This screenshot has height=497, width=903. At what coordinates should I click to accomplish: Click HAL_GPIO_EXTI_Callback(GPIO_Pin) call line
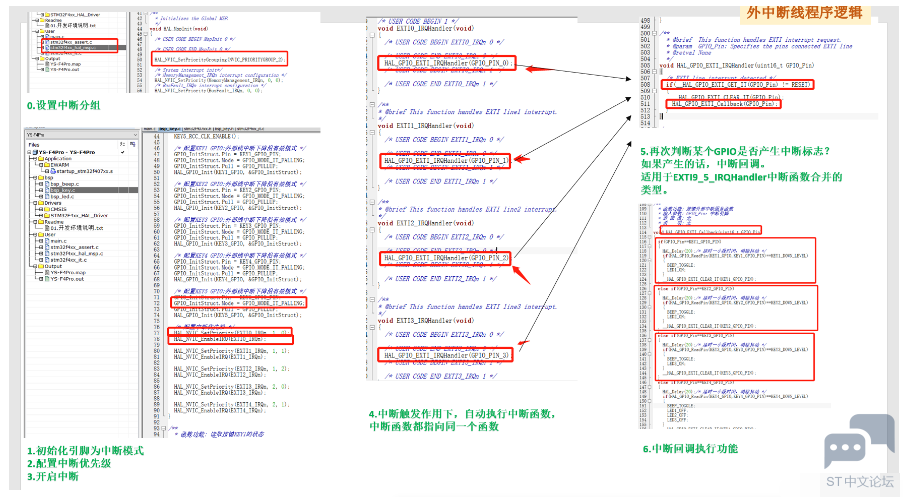click(x=724, y=104)
